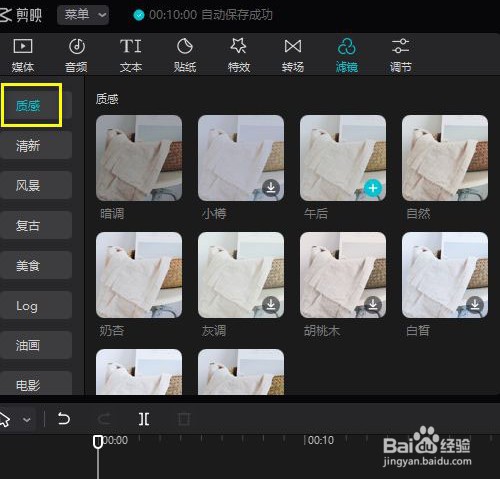
Task: Select the 滤镜 filters tab
Action: (347, 55)
